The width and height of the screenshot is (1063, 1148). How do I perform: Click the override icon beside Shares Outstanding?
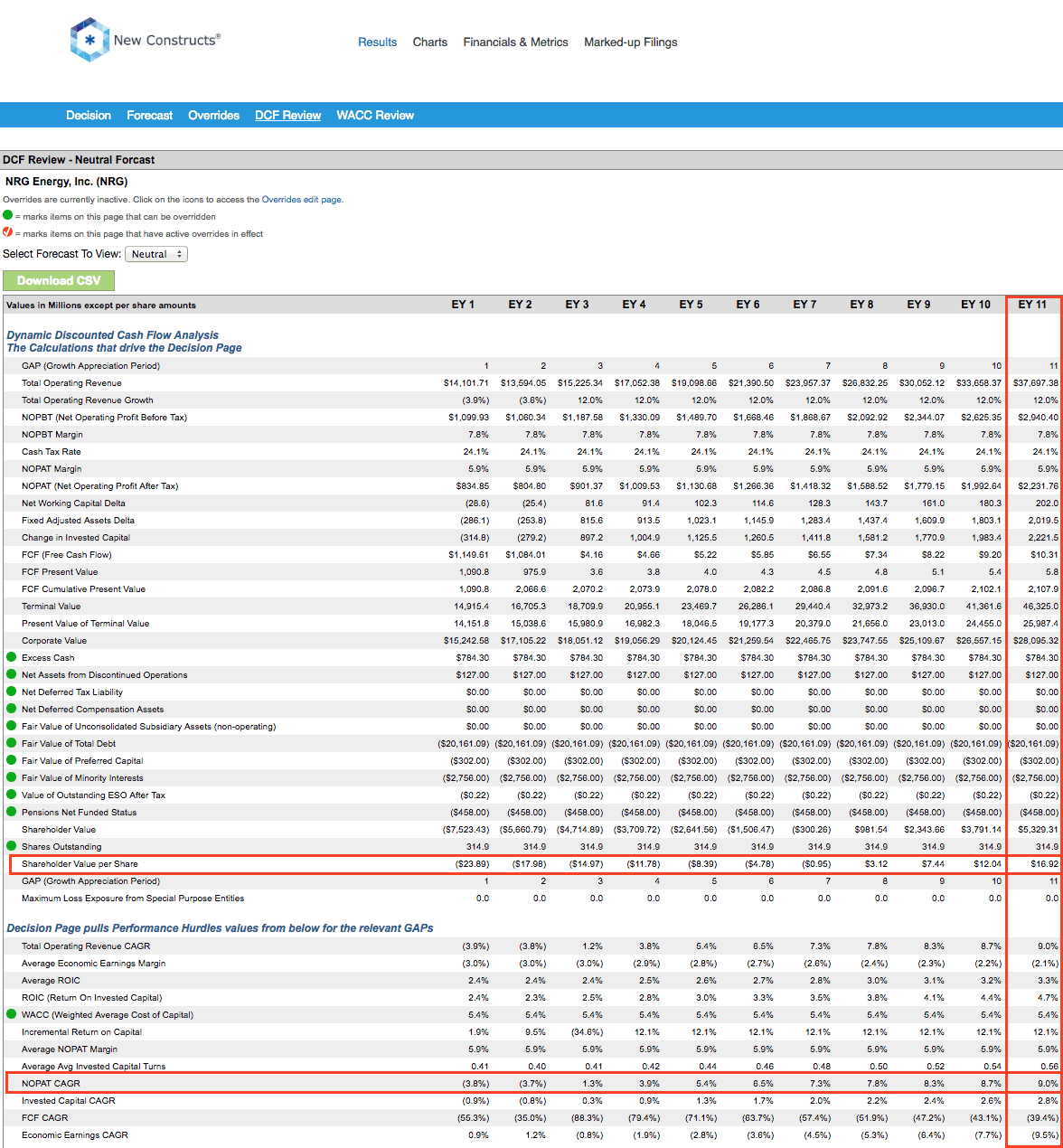[10, 847]
